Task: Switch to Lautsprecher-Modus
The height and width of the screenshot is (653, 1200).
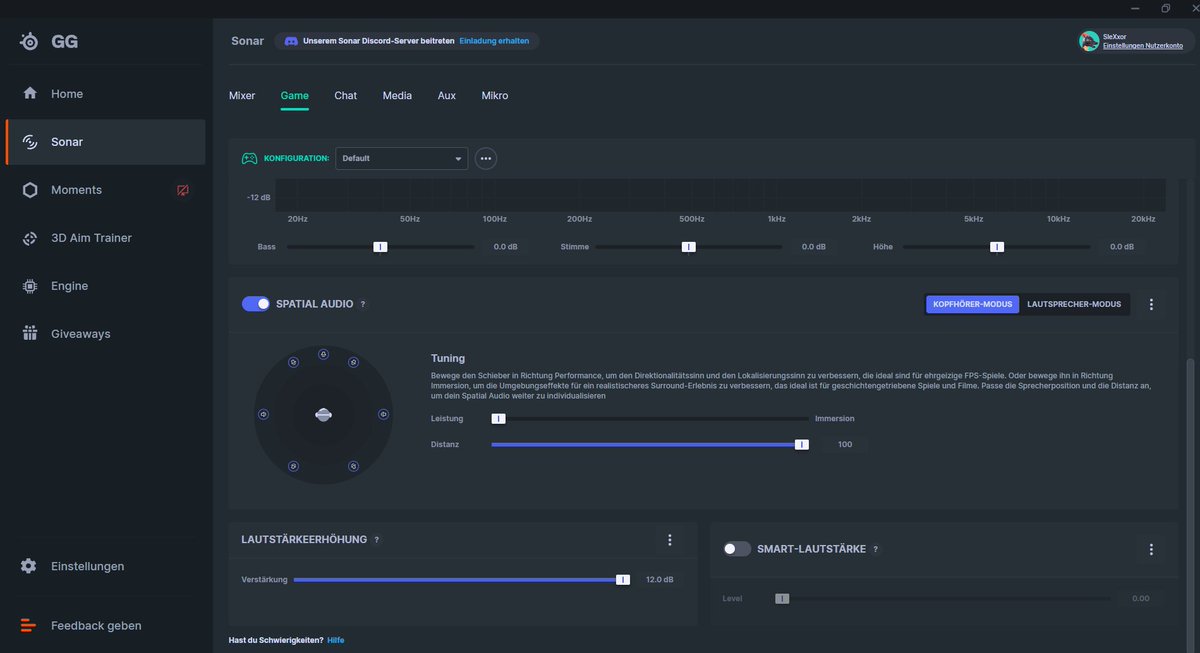Action: [1074, 304]
